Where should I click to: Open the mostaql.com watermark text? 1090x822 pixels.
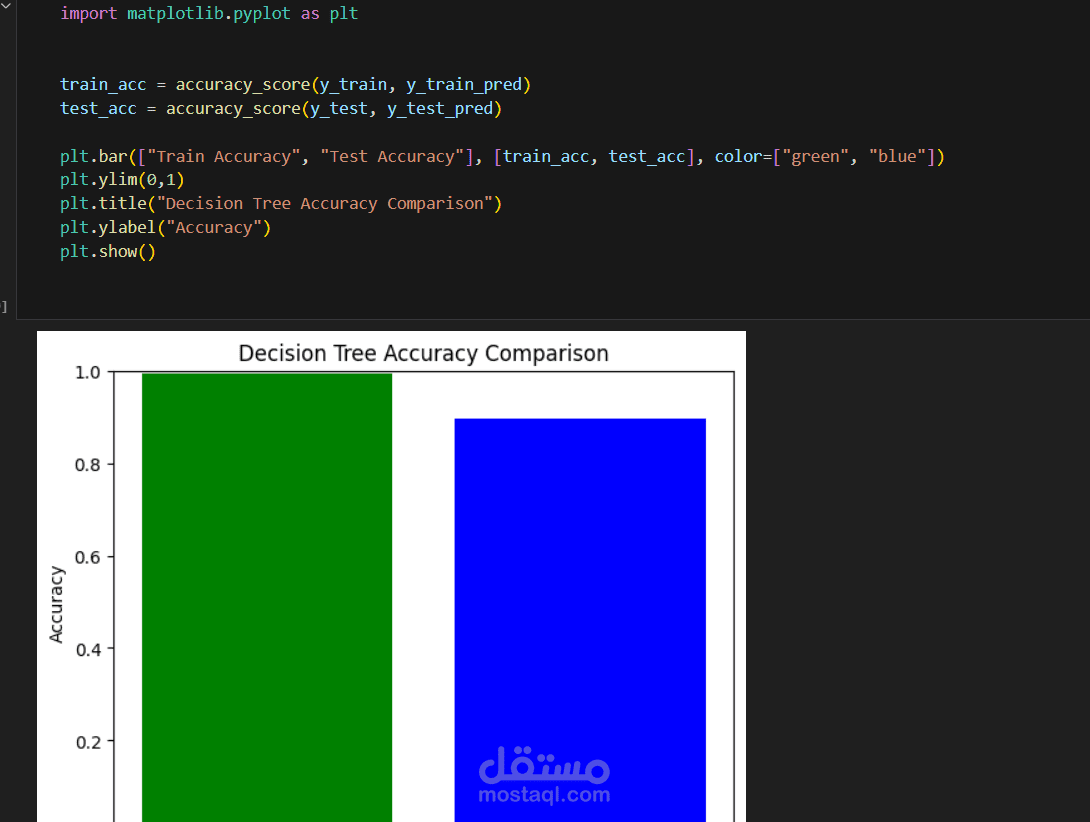[544, 795]
